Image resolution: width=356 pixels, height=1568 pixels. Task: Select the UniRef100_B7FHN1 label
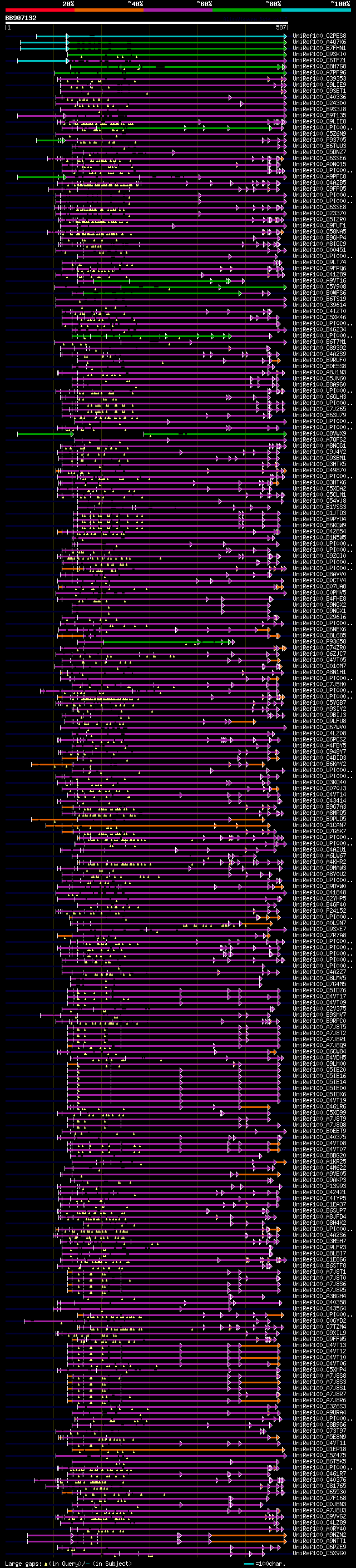(319, 48)
